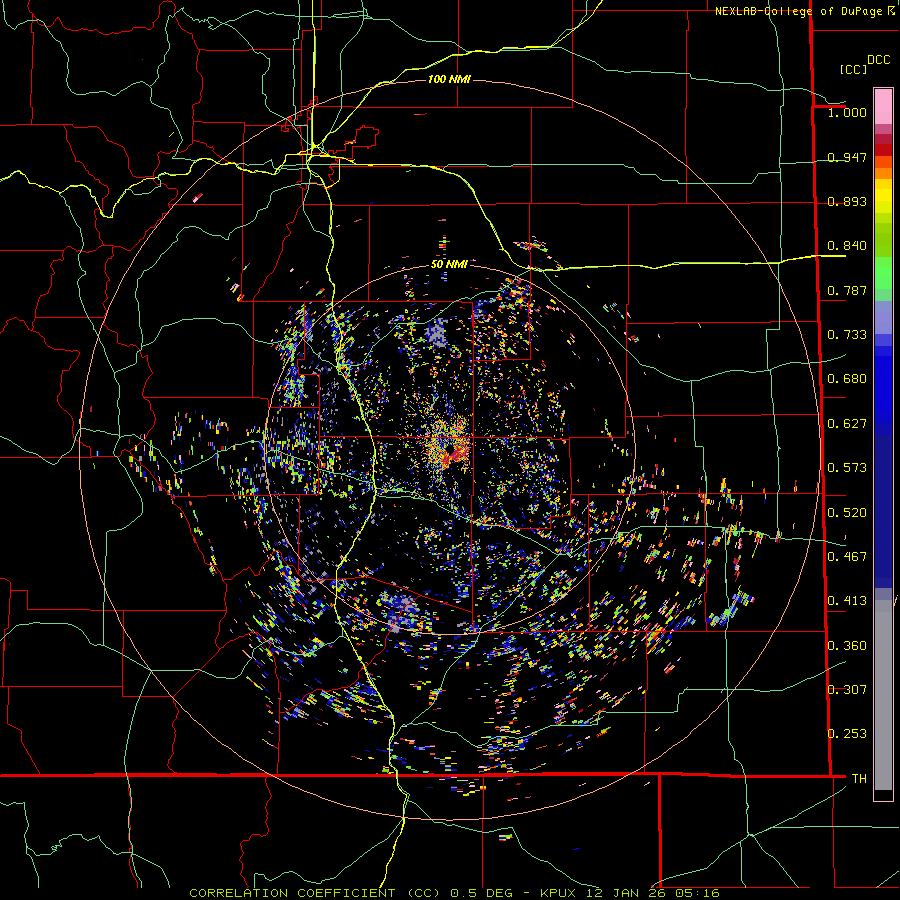Select the 0.627 scale value
The height and width of the screenshot is (900, 900).
point(847,424)
